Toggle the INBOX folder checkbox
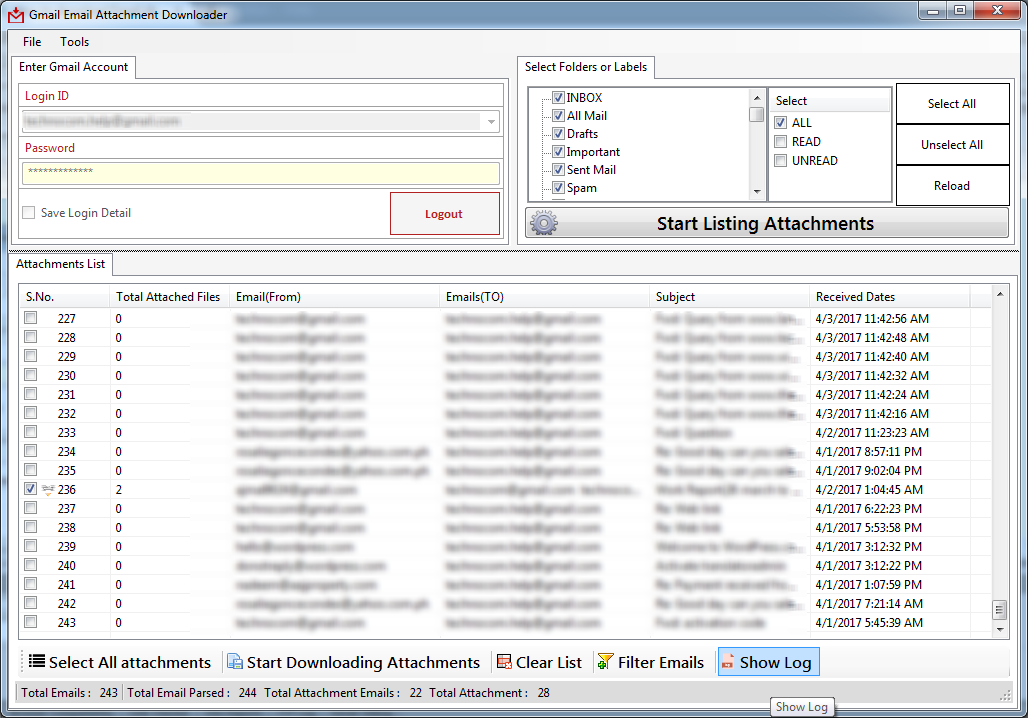 (x=559, y=98)
